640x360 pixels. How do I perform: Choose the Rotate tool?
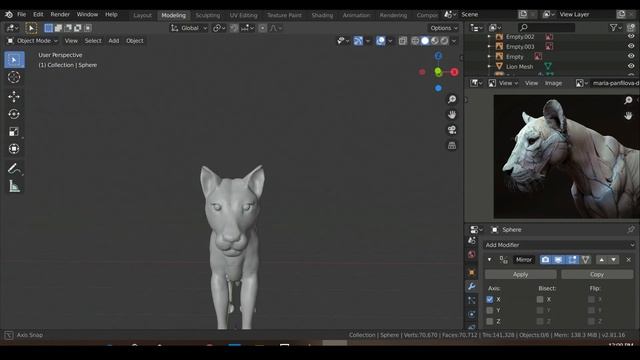14,114
